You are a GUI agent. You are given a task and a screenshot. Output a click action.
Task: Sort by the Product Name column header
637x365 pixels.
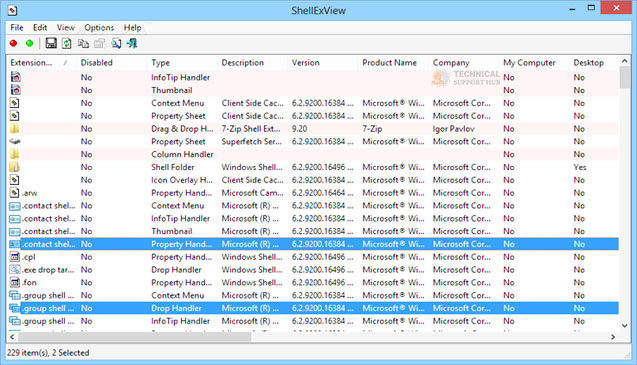394,63
